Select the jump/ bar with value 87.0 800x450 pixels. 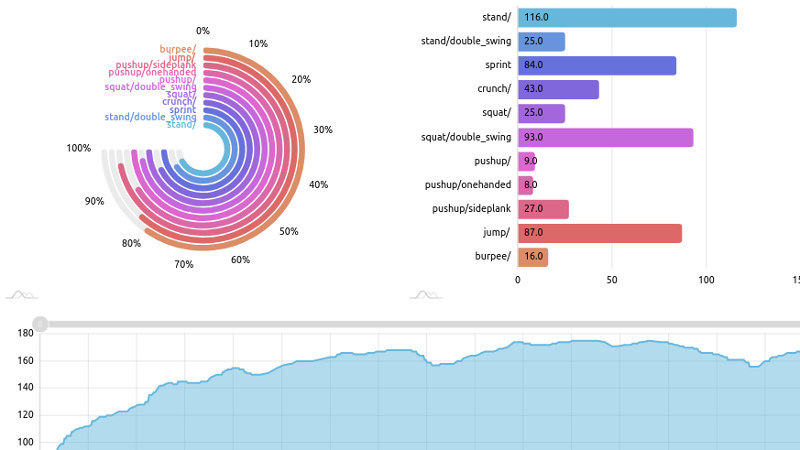[599, 233]
